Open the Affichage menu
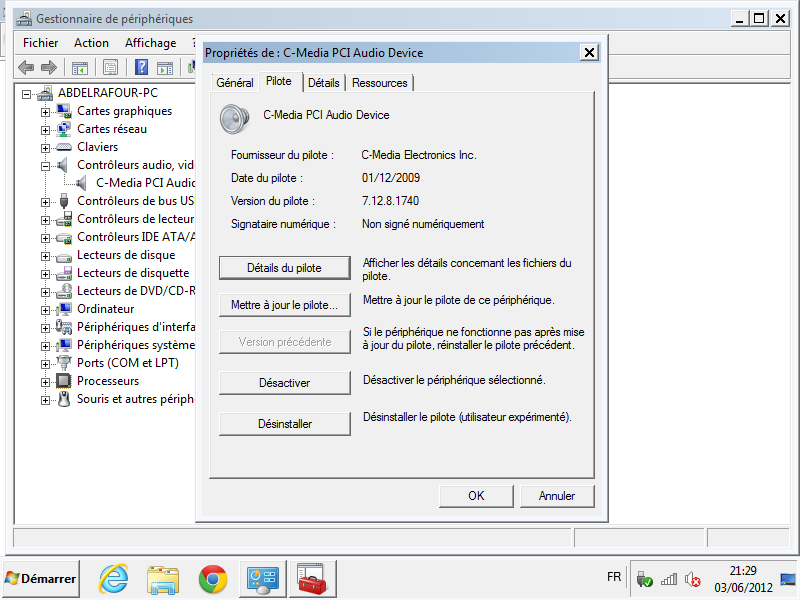Screen dimensions: 800x600 151,43
